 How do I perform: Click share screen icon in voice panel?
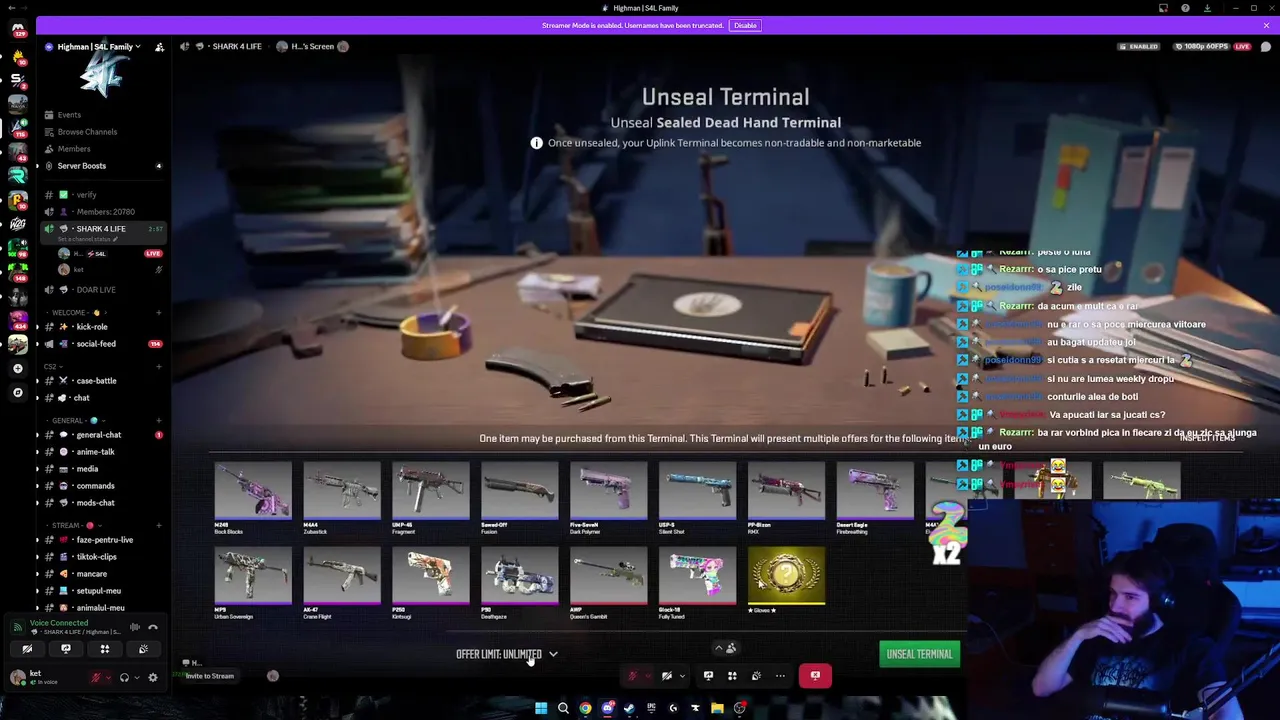pos(66,649)
